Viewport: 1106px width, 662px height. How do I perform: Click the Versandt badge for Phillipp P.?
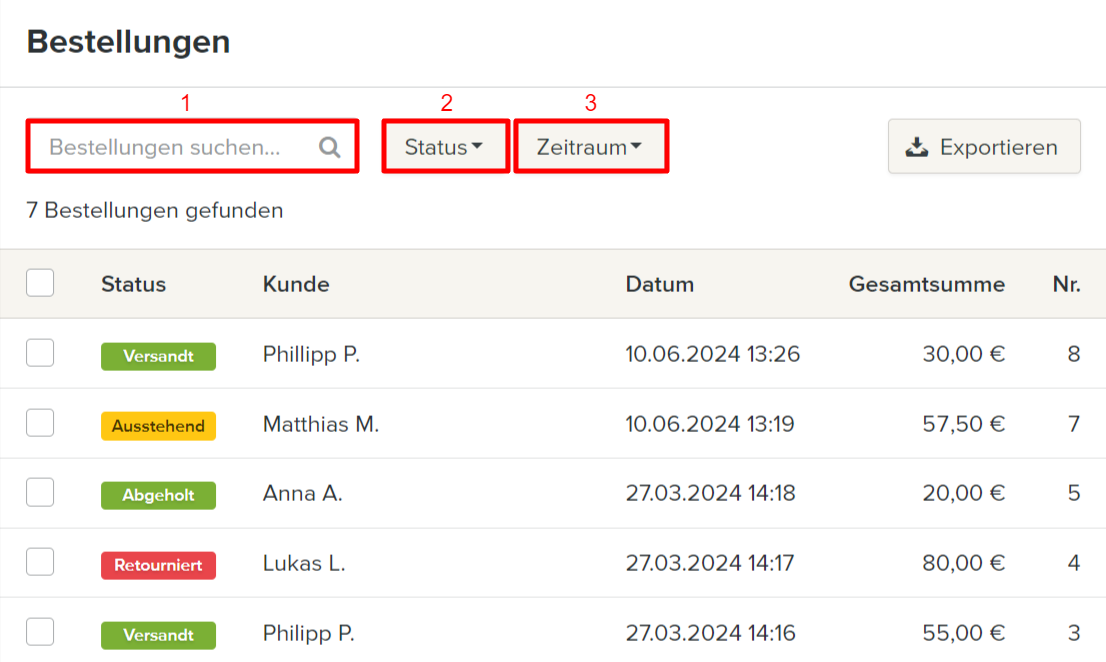pos(158,356)
